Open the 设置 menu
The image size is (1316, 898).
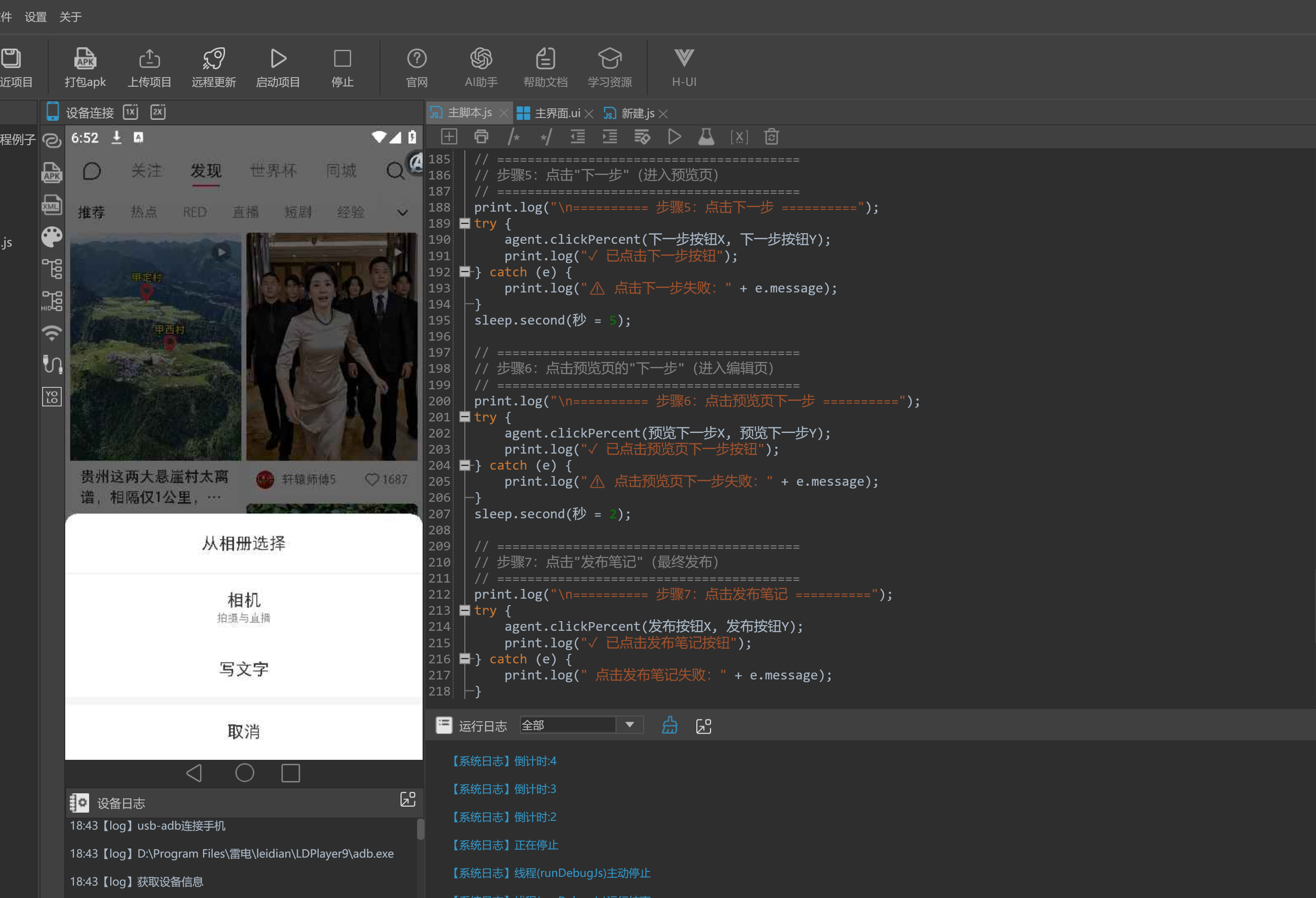click(36, 17)
